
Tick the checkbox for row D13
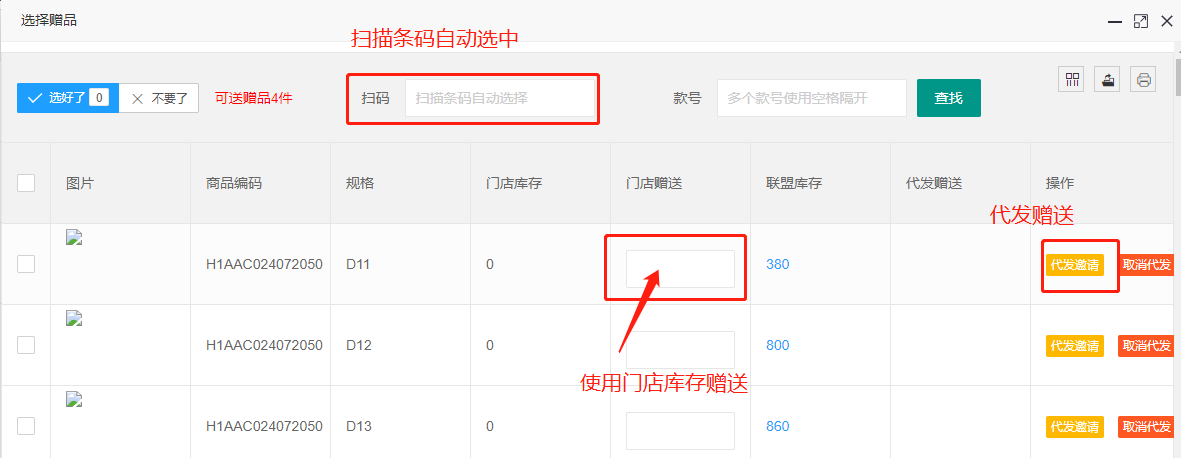26,426
